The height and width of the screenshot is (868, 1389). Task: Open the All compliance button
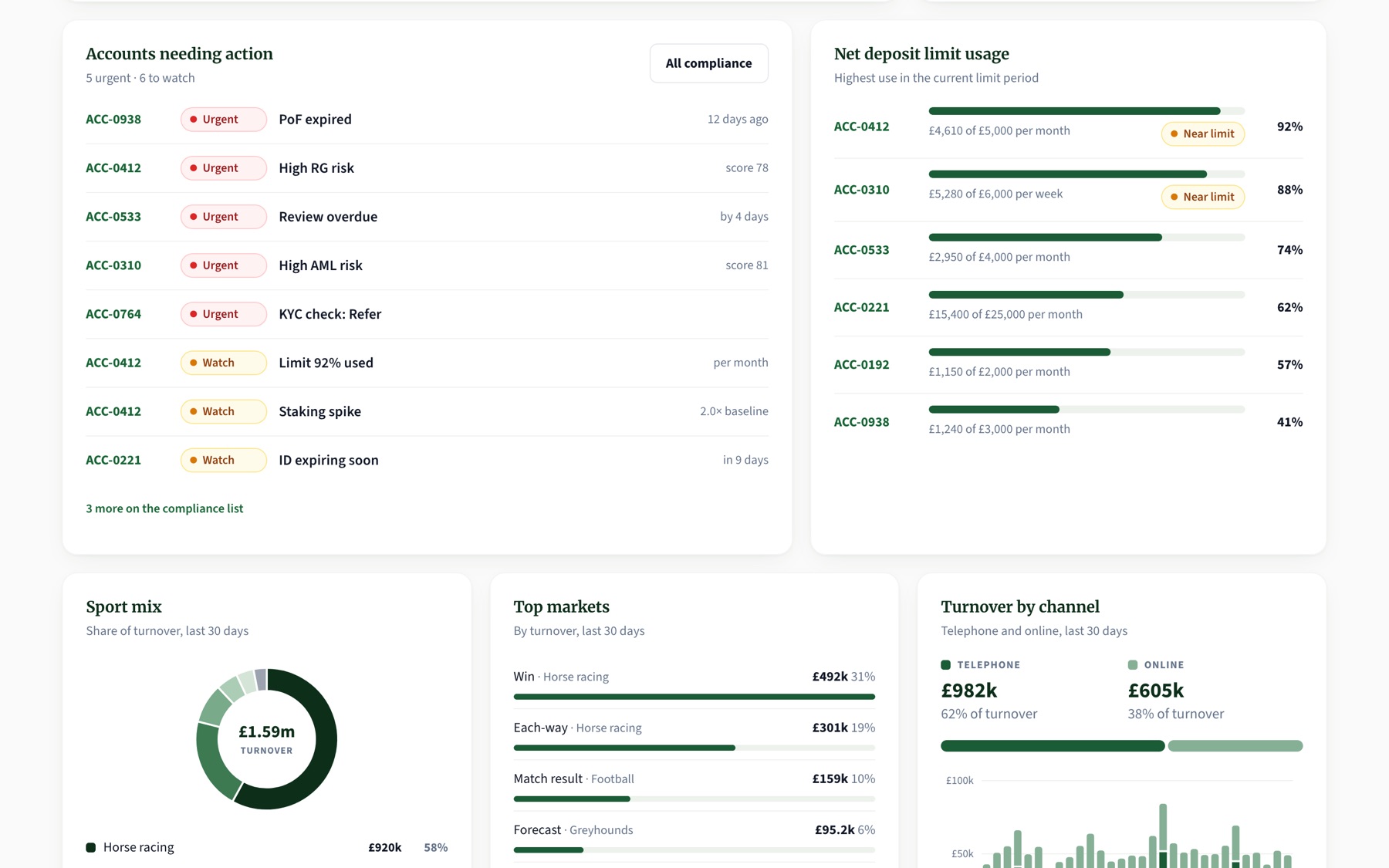[708, 63]
